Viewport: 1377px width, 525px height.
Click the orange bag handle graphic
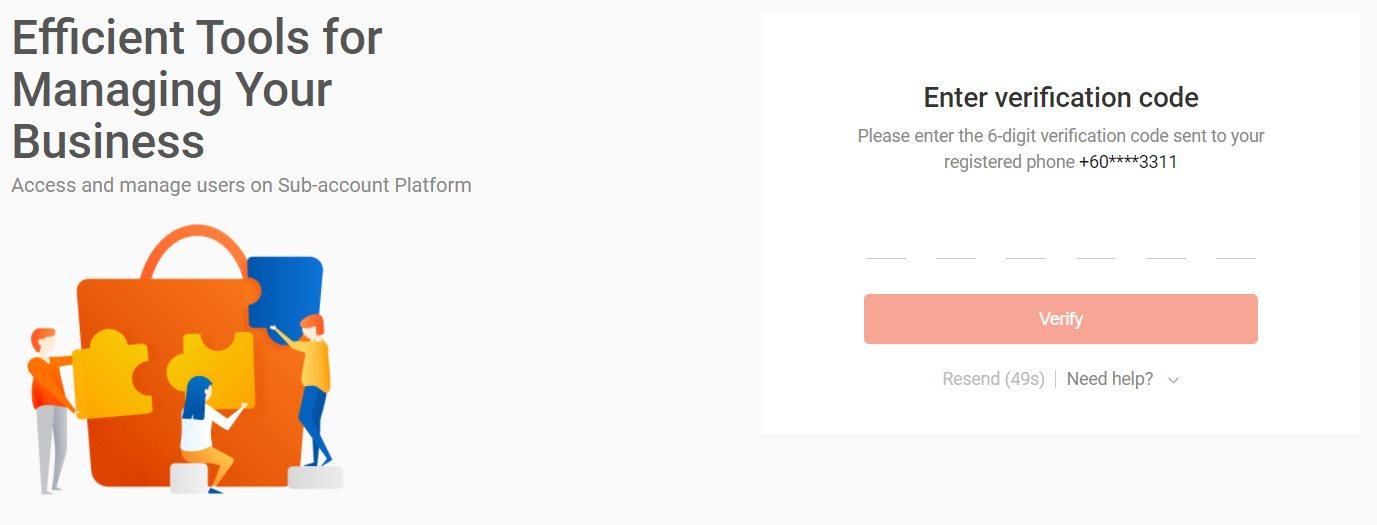pos(193,252)
